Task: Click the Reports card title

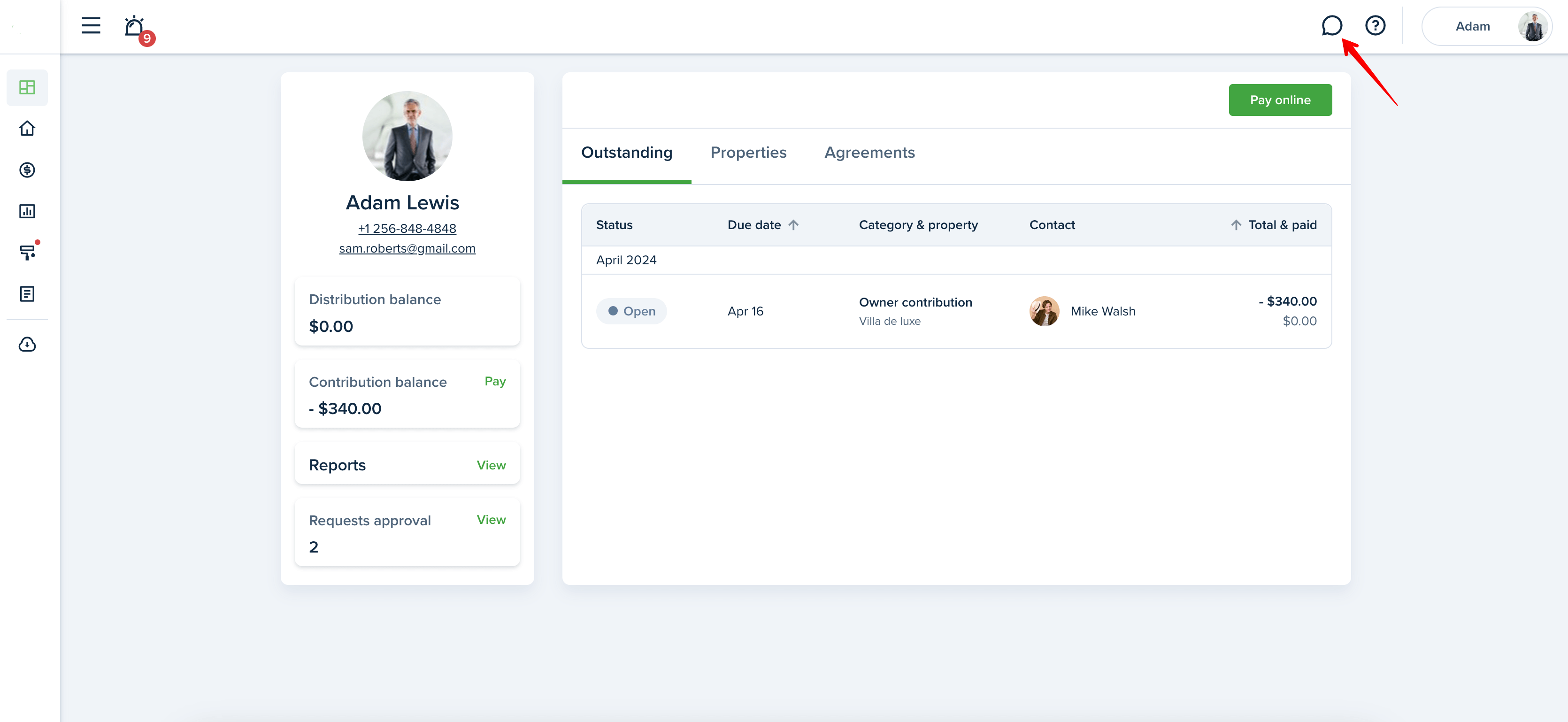Action: click(x=337, y=465)
